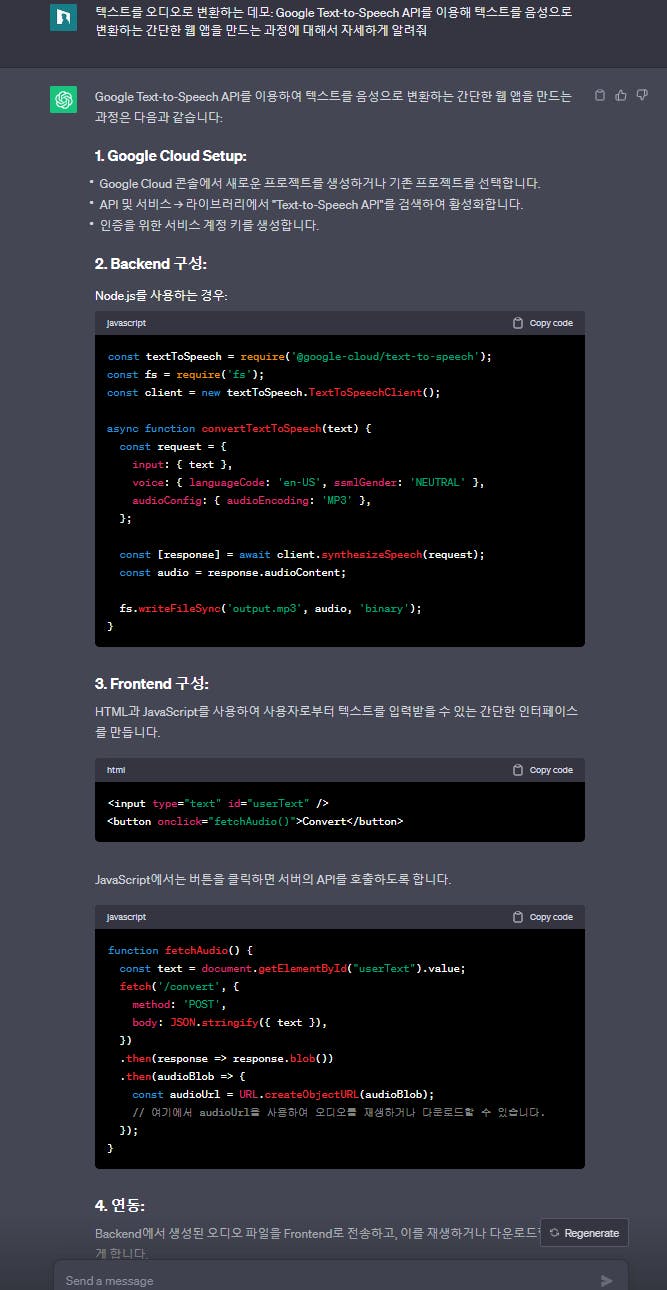The width and height of the screenshot is (667, 1290).
Task: Click the '<button onclick="fetchAudio()">' code line
Action: 255,821
